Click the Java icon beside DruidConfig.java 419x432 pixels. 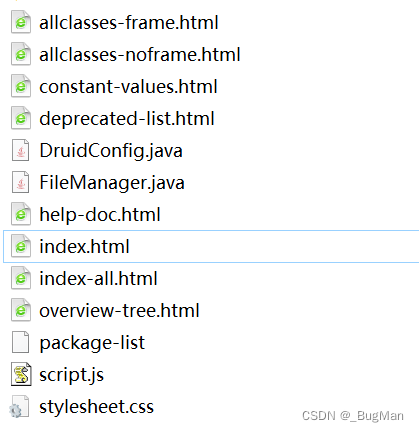point(21,150)
